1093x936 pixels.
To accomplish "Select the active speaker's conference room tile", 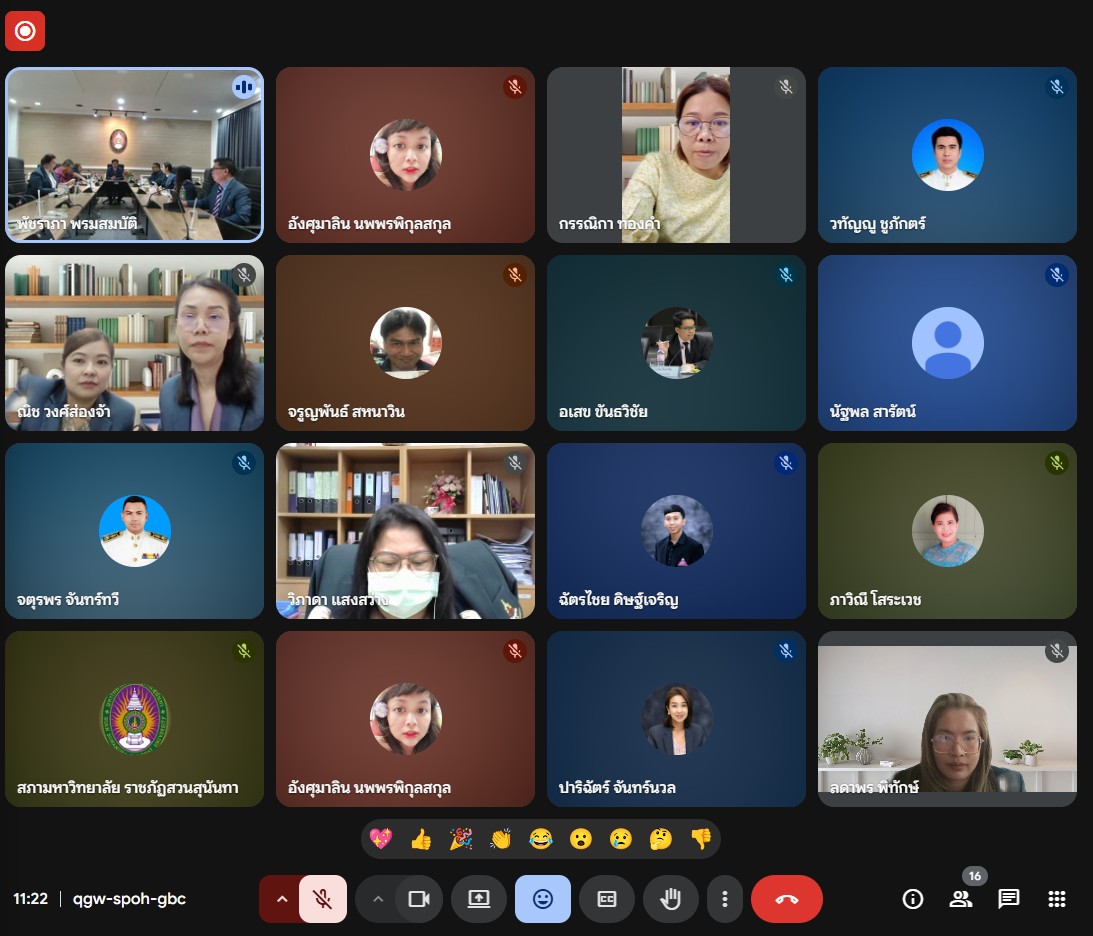I will (x=134, y=155).
